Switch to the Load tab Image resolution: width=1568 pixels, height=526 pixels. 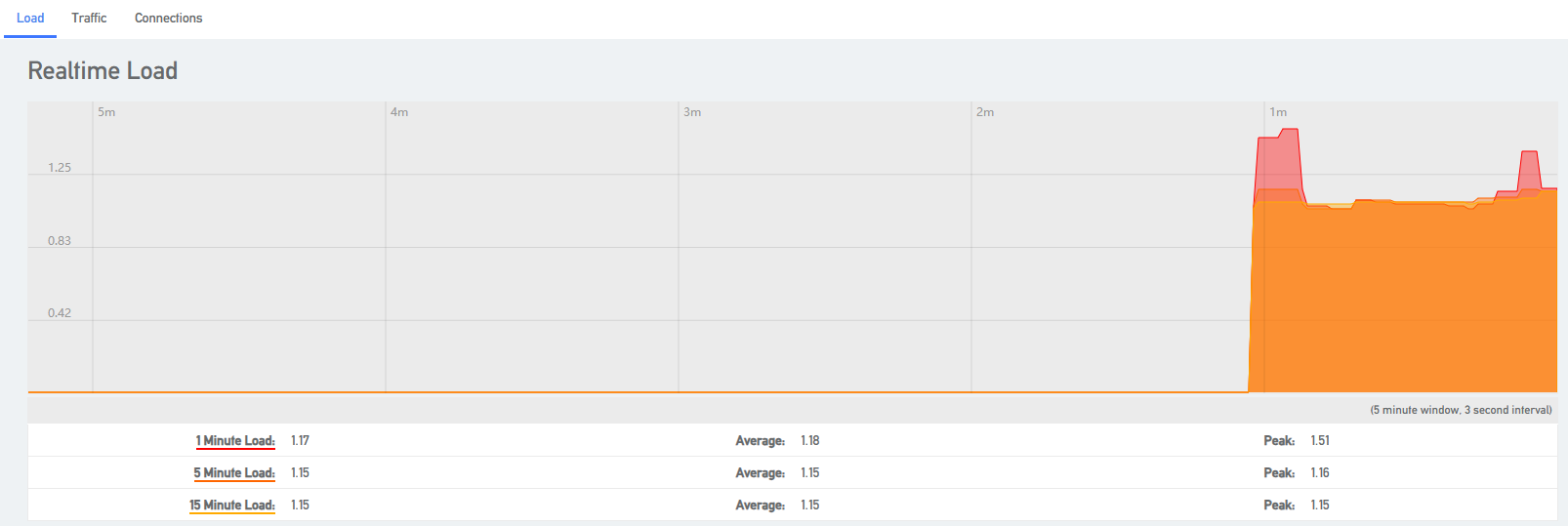pyautogui.click(x=30, y=19)
